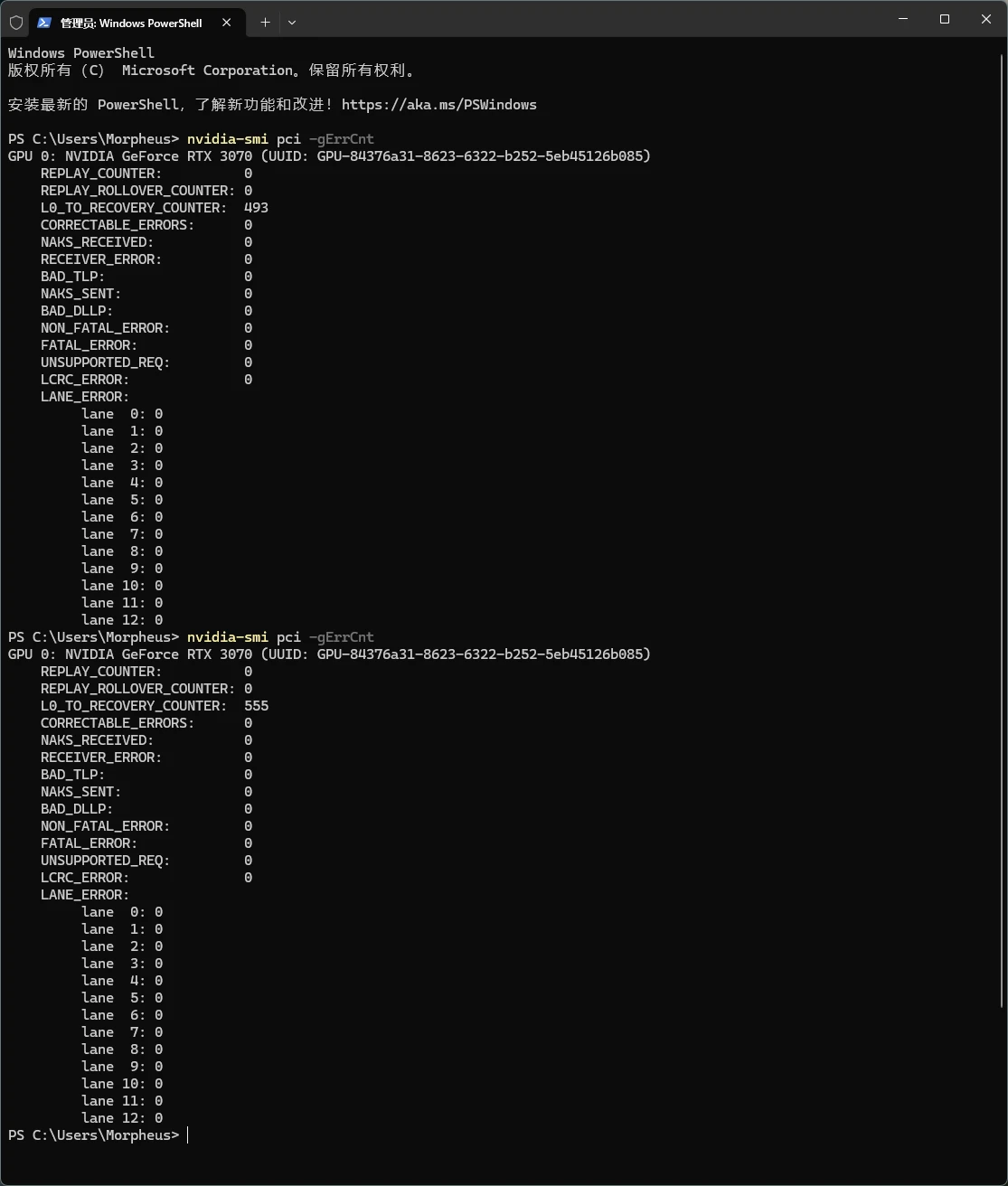Open the https://aka.ms/PSWindows link
Screen dimensions: 1008x1186
pos(439,105)
